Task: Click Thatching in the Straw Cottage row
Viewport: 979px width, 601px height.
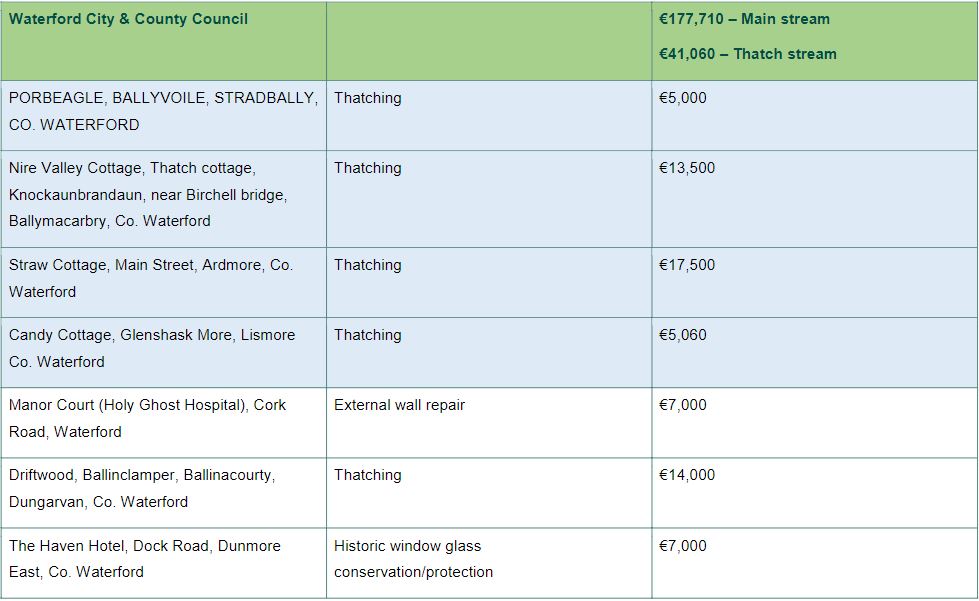Action: (x=368, y=265)
